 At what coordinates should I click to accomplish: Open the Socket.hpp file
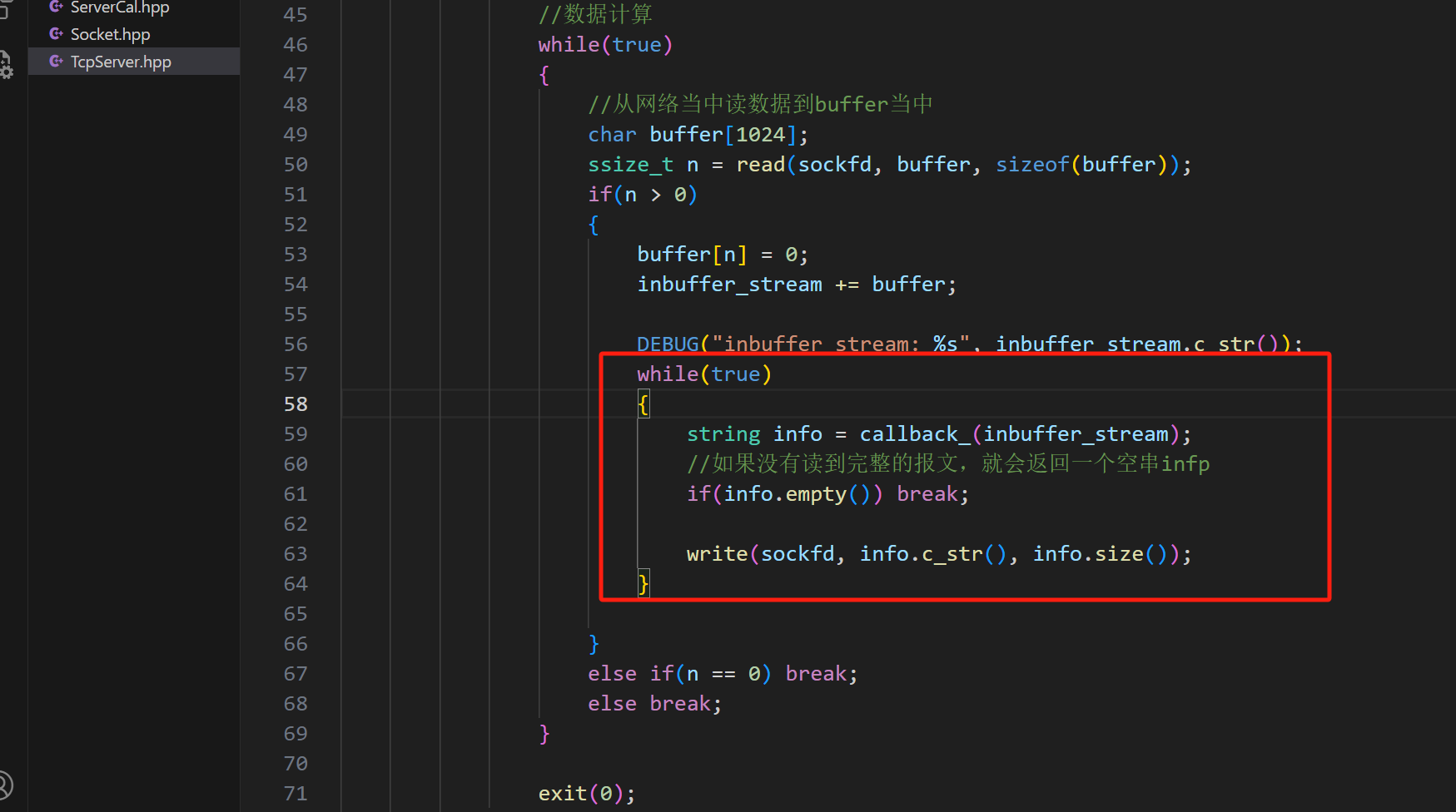(110, 34)
